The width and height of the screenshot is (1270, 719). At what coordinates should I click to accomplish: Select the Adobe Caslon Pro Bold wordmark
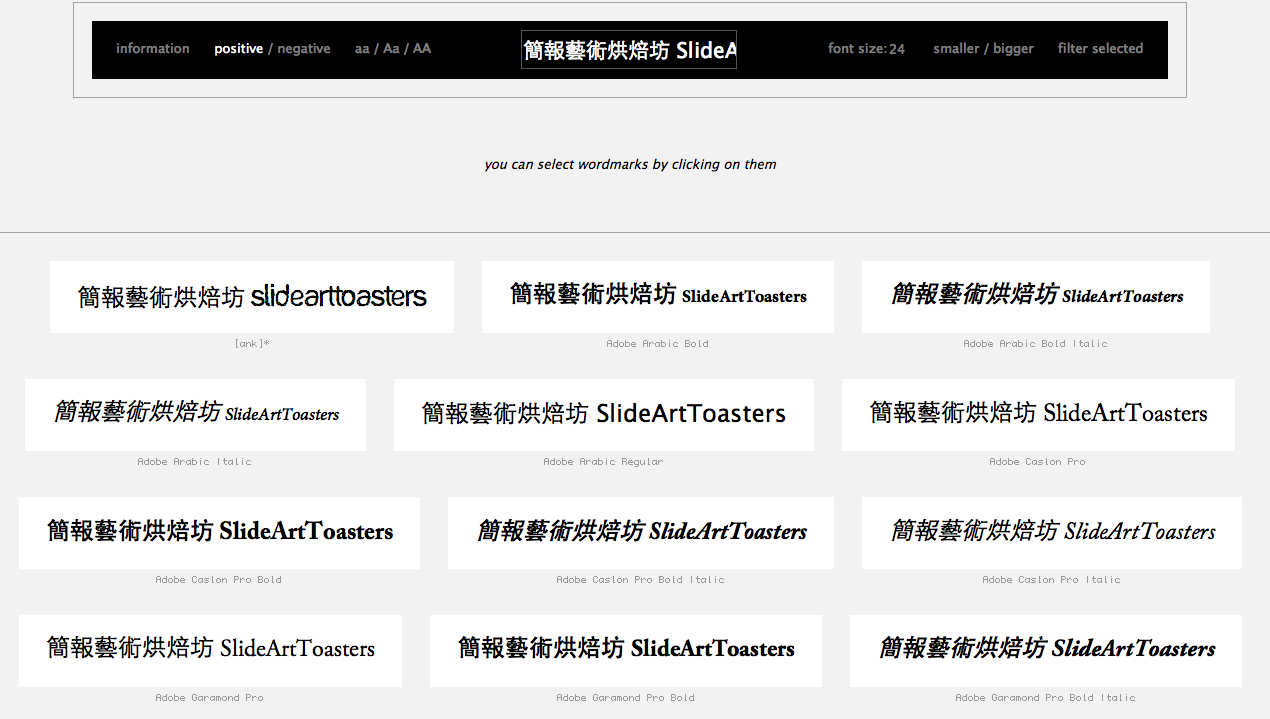click(x=220, y=533)
